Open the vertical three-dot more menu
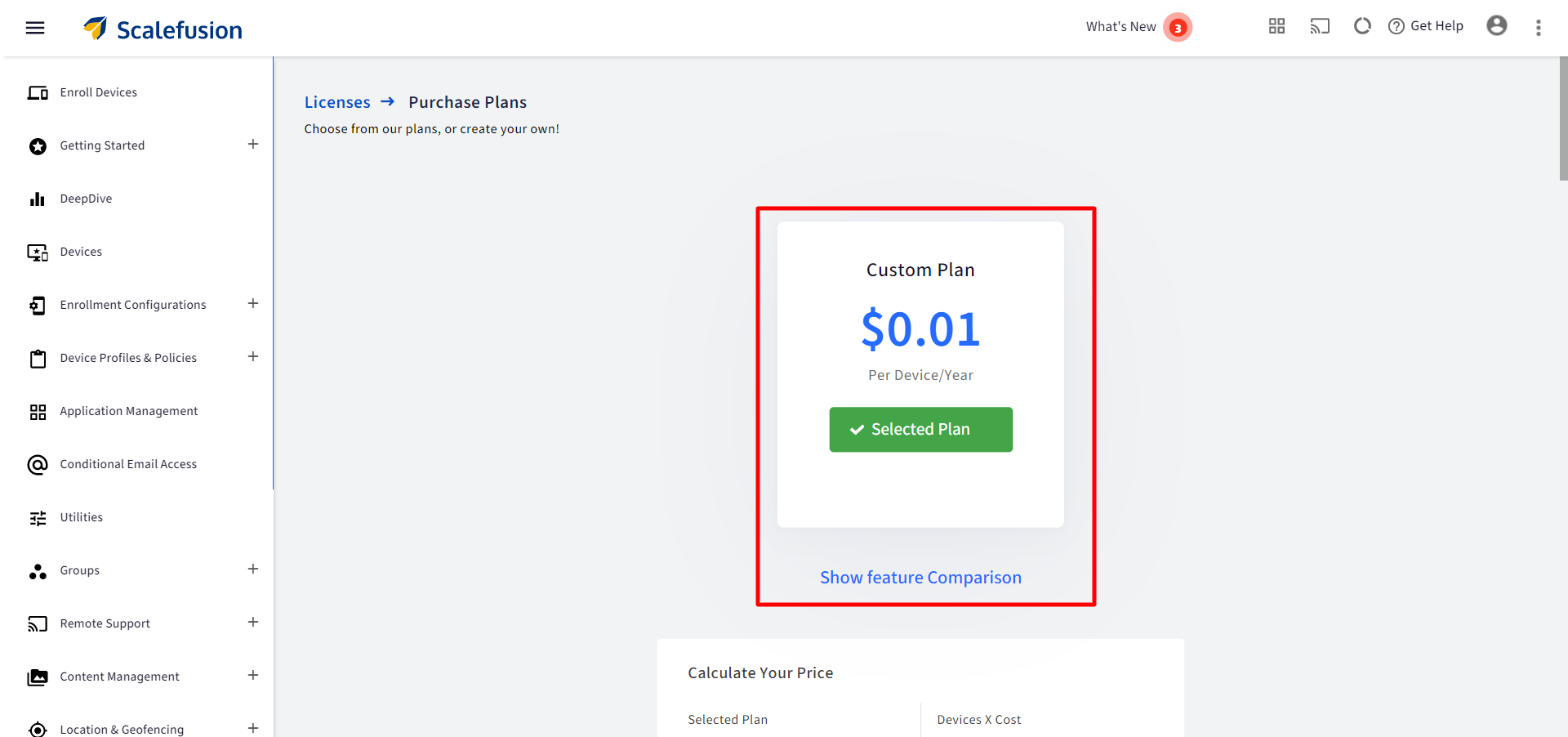The width and height of the screenshot is (1568, 737). [1538, 28]
